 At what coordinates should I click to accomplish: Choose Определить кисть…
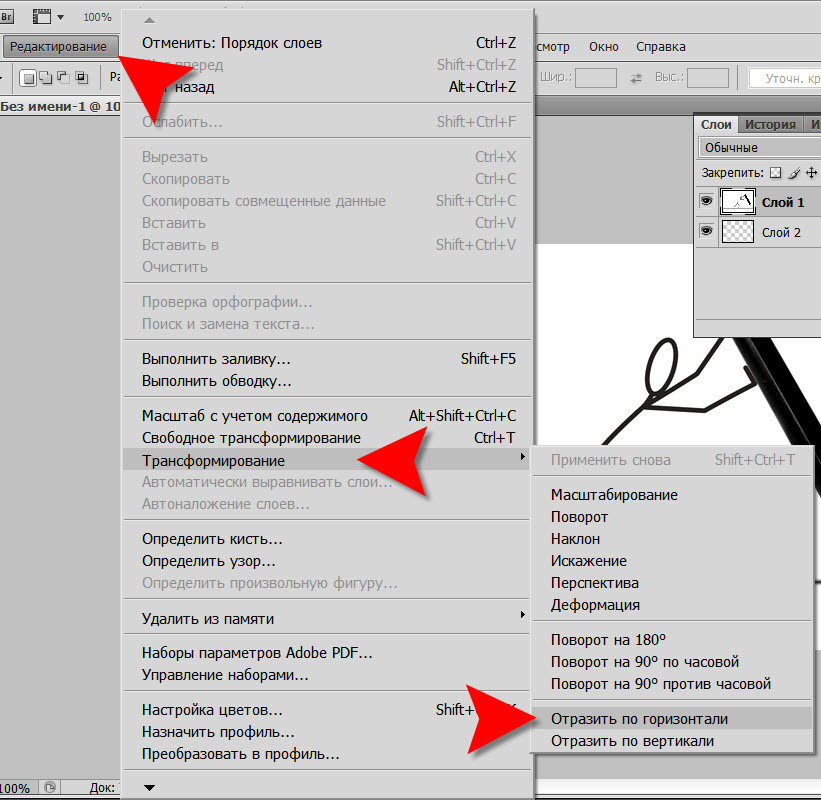(328, 539)
